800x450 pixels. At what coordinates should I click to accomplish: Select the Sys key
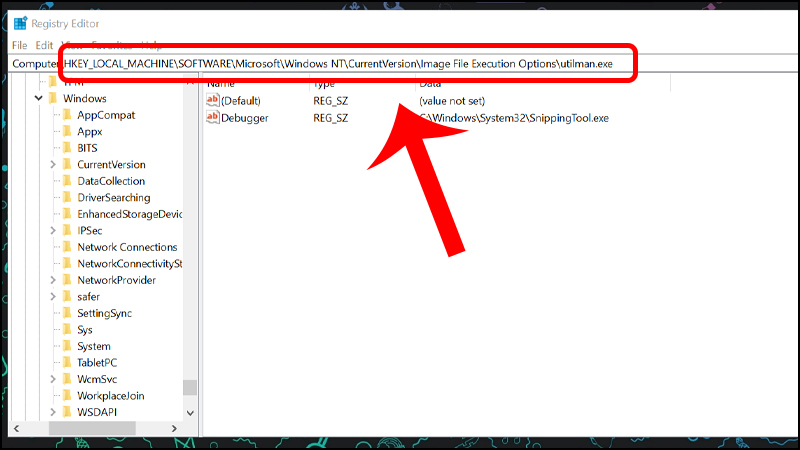tap(85, 330)
